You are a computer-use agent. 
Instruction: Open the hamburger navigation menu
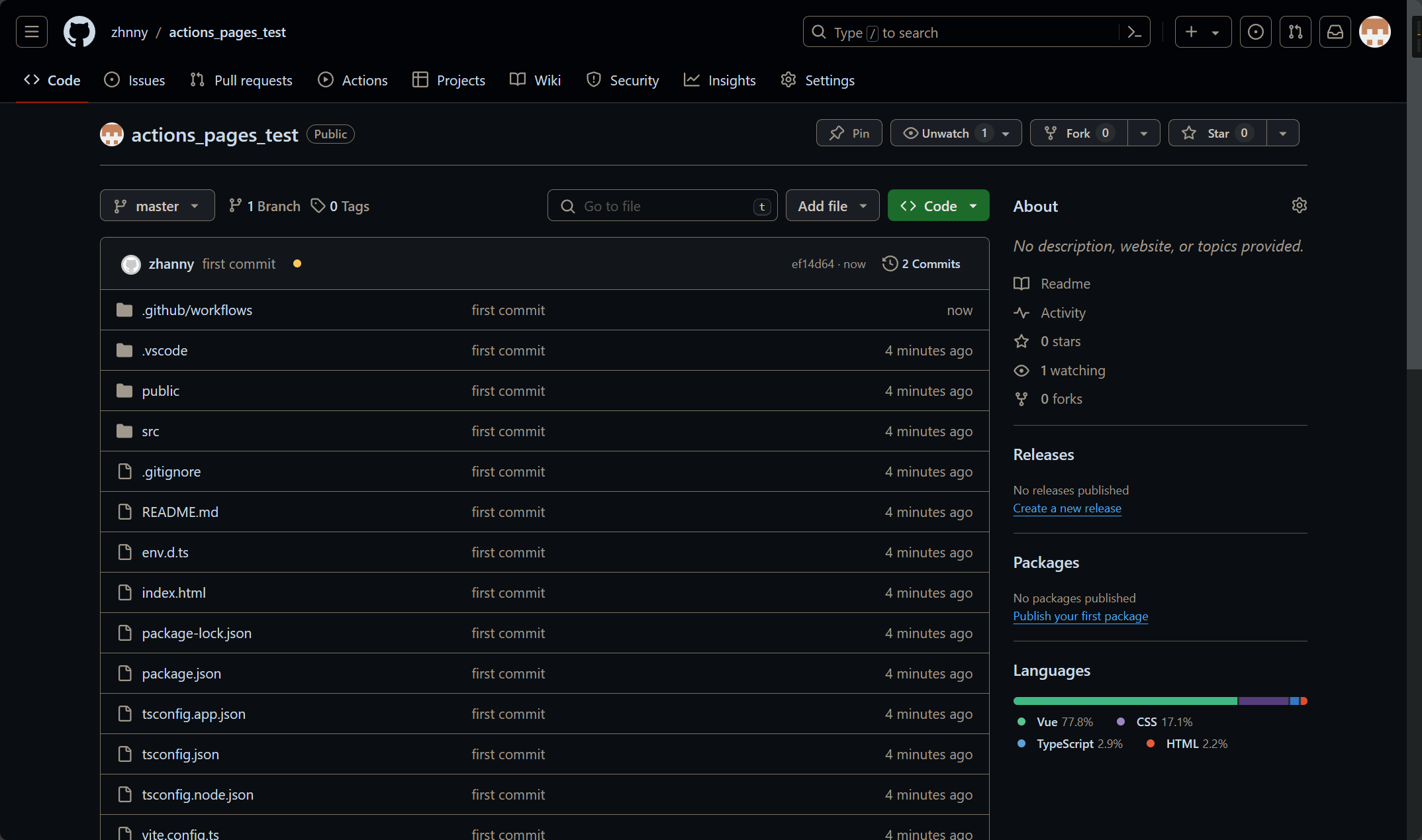(x=32, y=32)
